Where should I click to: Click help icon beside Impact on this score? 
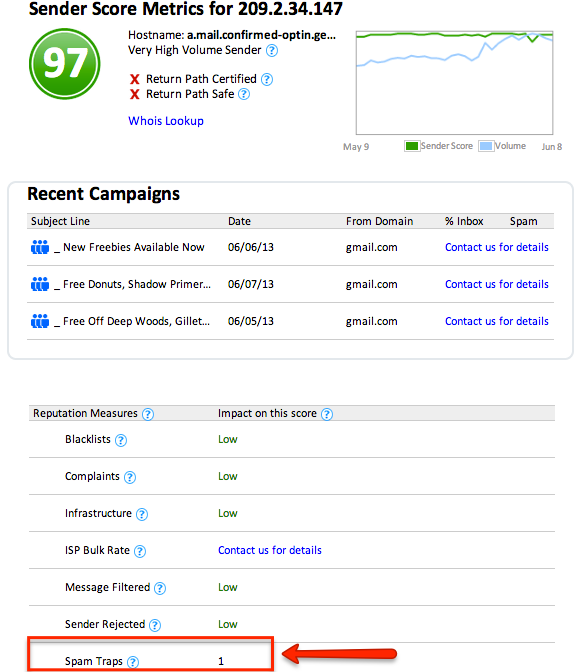[327, 414]
